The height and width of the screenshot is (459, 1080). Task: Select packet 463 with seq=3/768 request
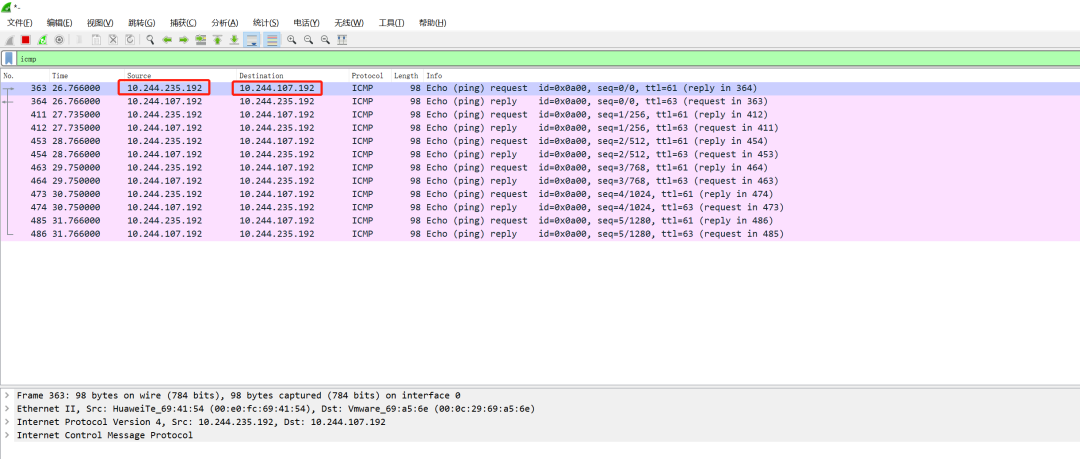[x=540, y=167]
